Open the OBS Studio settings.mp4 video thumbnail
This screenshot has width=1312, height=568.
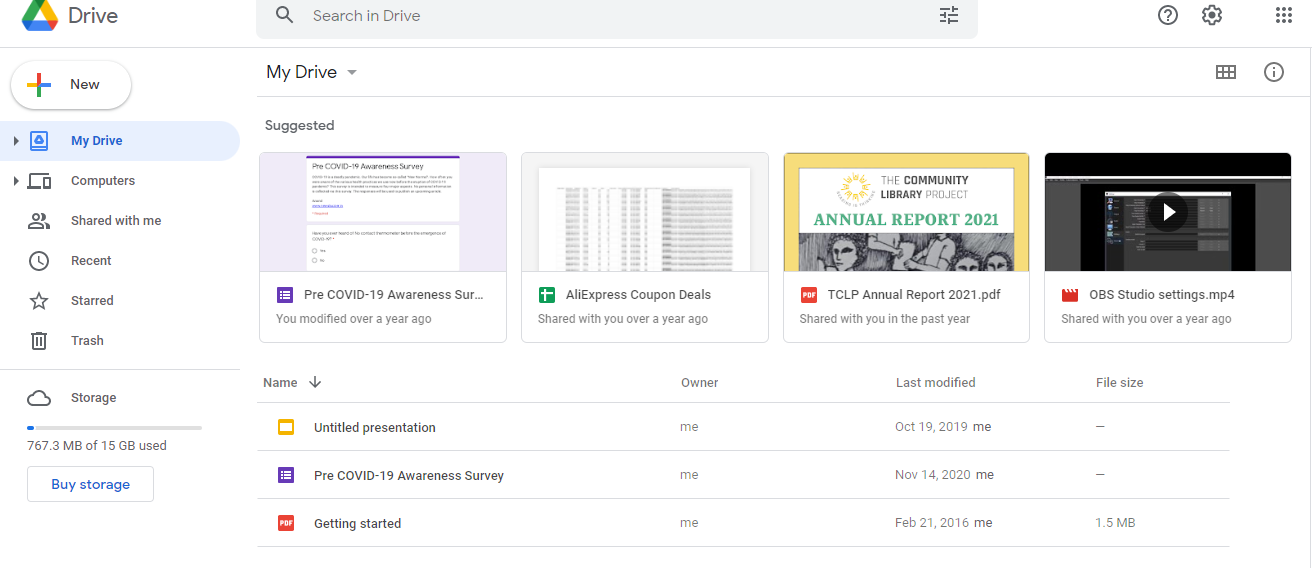1167,212
